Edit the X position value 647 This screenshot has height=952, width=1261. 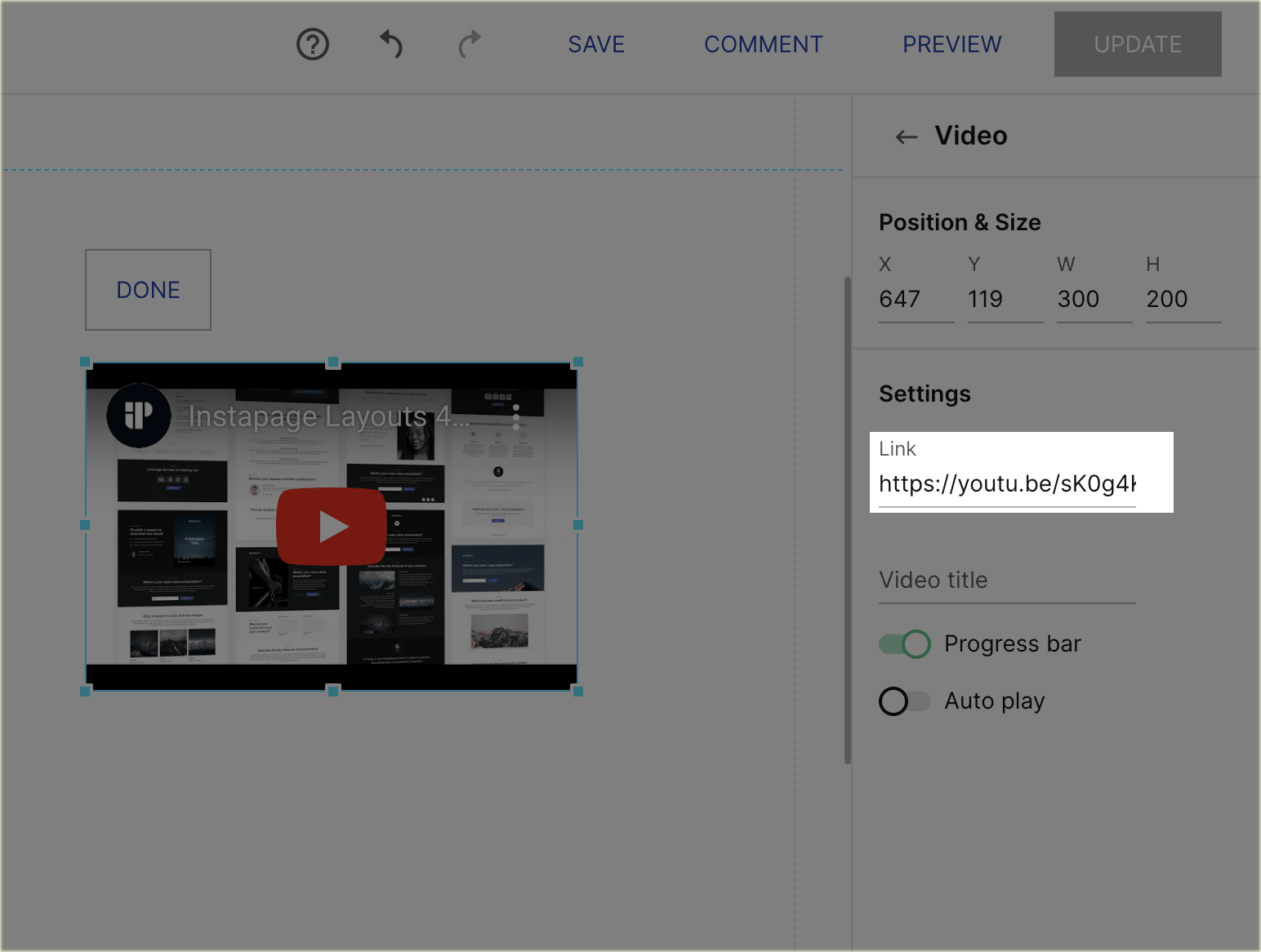pyautogui.click(x=916, y=300)
